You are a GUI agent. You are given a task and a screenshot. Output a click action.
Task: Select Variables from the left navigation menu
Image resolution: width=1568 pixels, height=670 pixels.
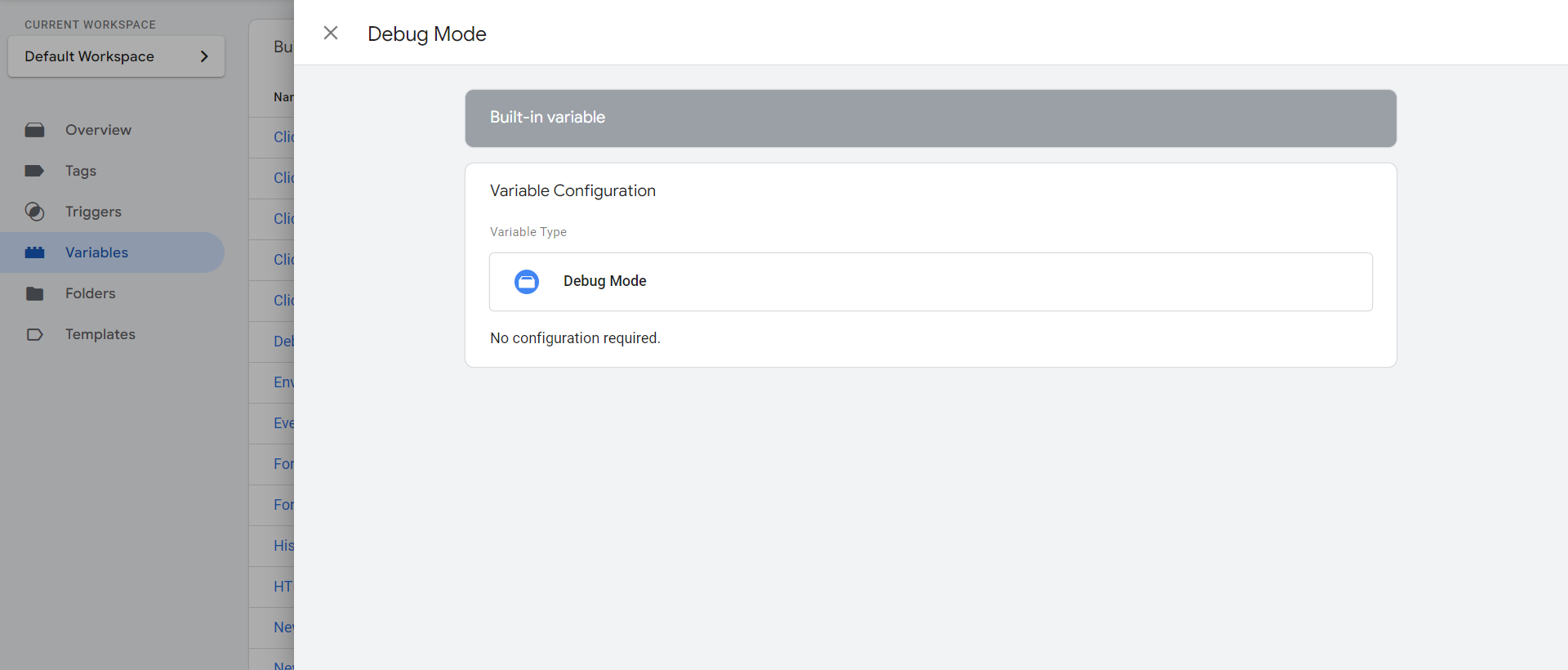(x=96, y=252)
